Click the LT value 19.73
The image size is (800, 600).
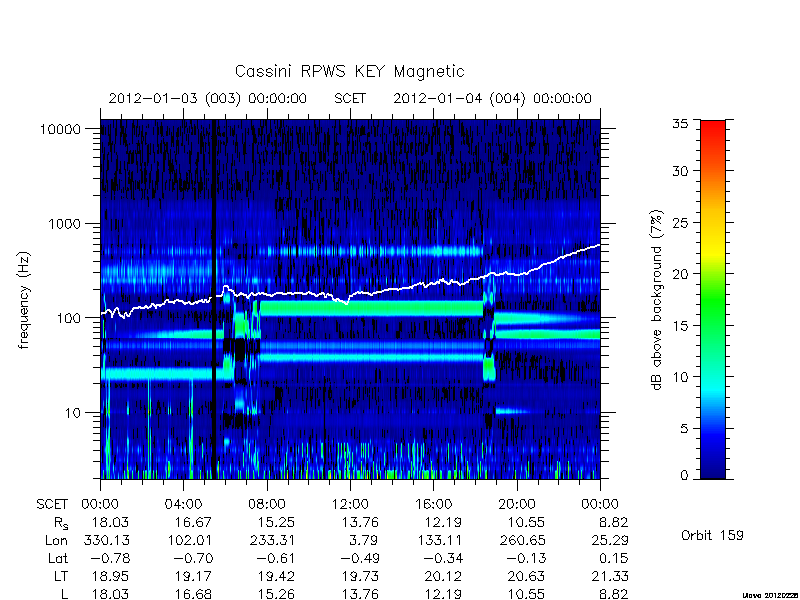pyautogui.click(x=360, y=577)
